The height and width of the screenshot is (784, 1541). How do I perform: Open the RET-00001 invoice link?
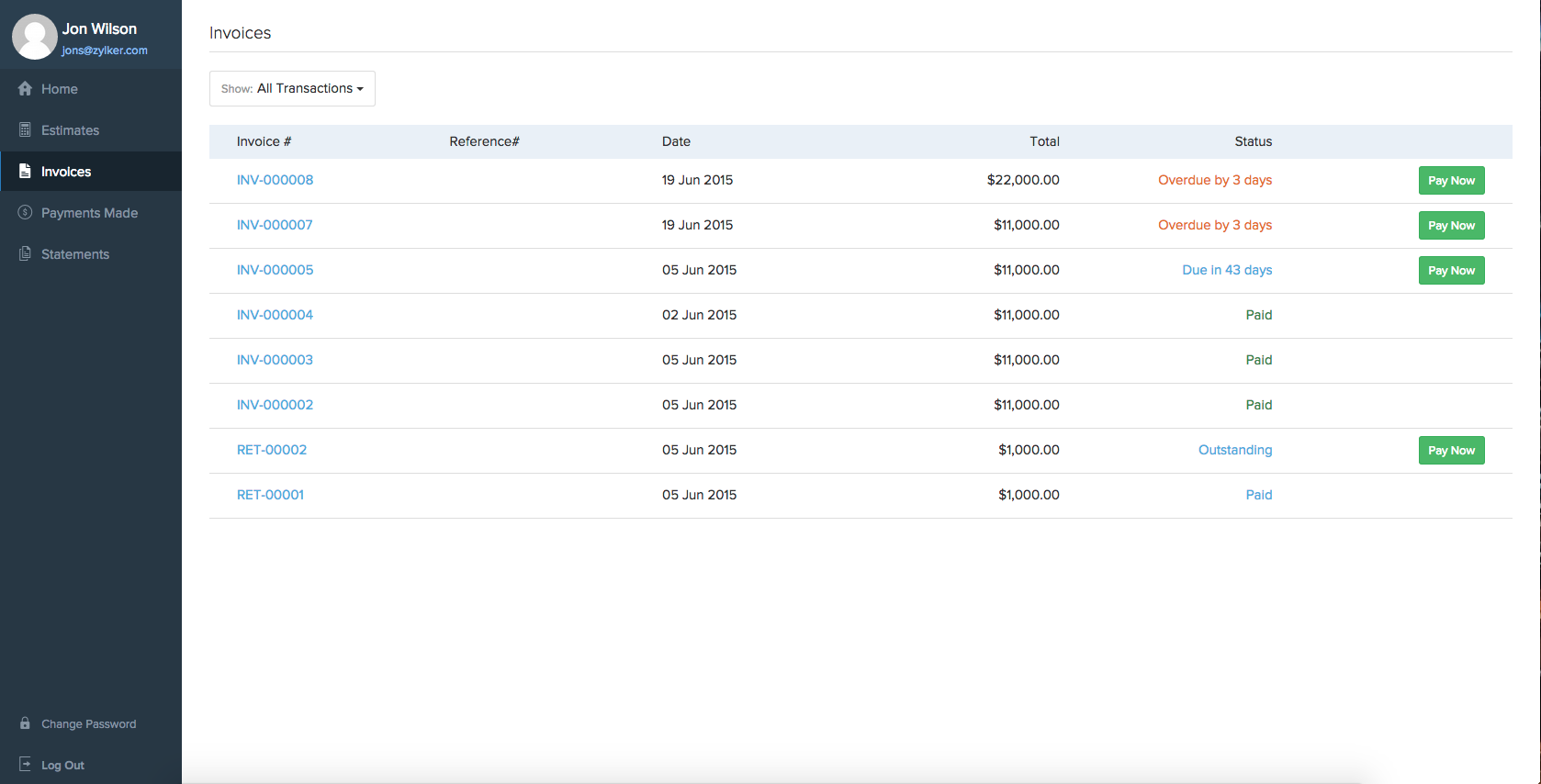pyautogui.click(x=270, y=495)
